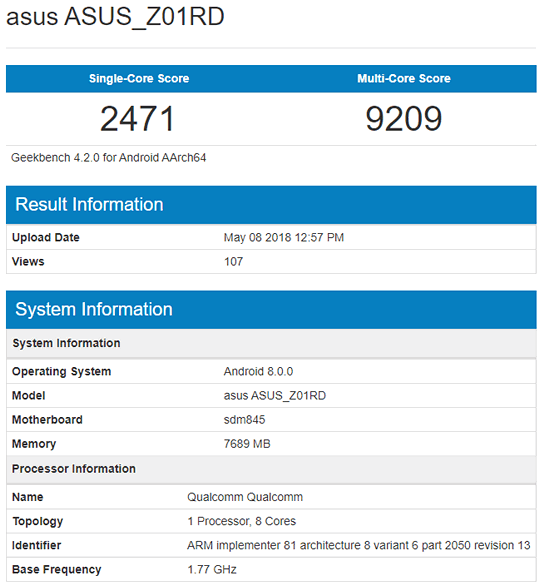The width and height of the screenshot is (540, 586).
Task: Select the ARM implementer Identifier value
Action: (x=359, y=546)
